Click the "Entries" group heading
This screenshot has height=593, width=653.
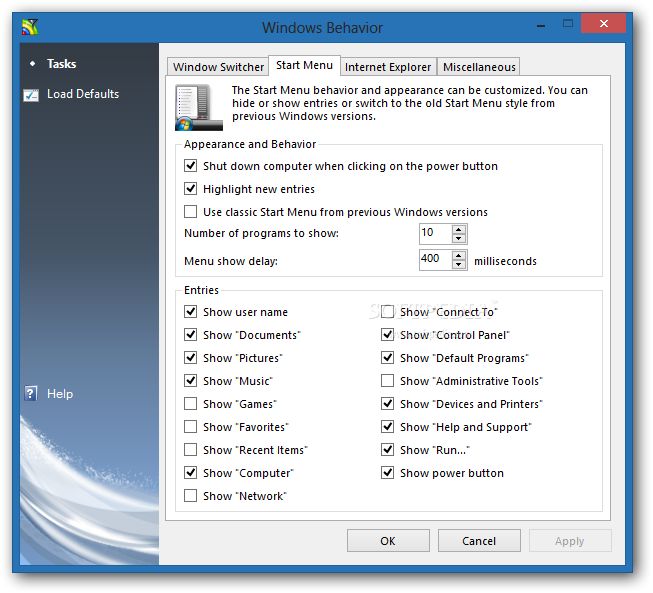(201, 290)
